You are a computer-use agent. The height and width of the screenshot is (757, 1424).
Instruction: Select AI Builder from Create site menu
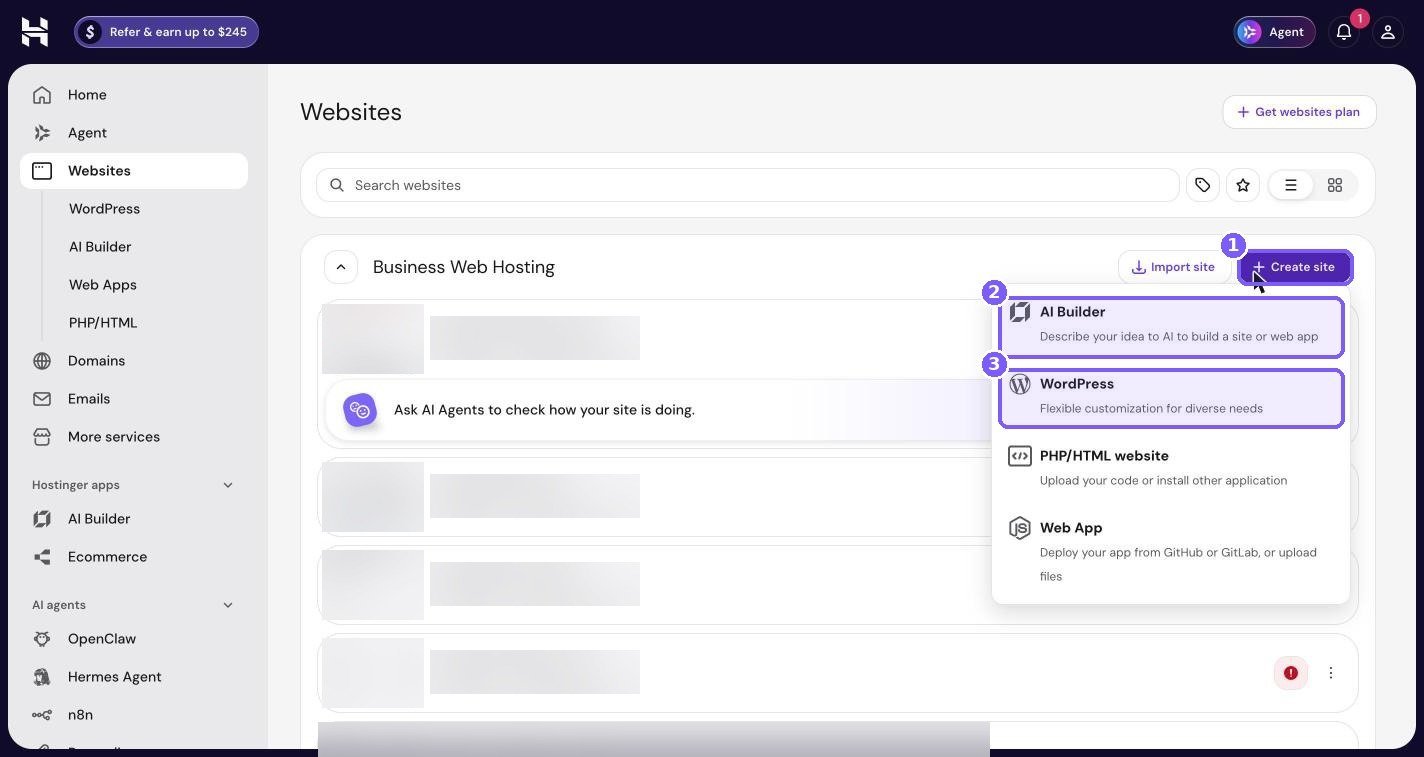click(1171, 326)
